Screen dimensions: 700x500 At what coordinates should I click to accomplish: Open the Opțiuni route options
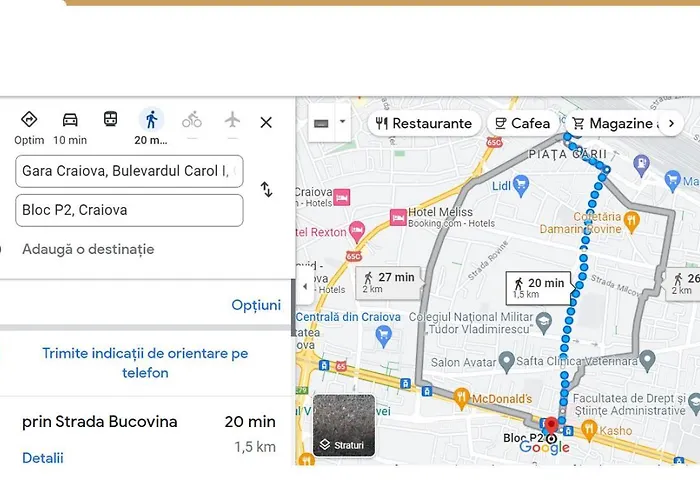pyautogui.click(x=256, y=305)
